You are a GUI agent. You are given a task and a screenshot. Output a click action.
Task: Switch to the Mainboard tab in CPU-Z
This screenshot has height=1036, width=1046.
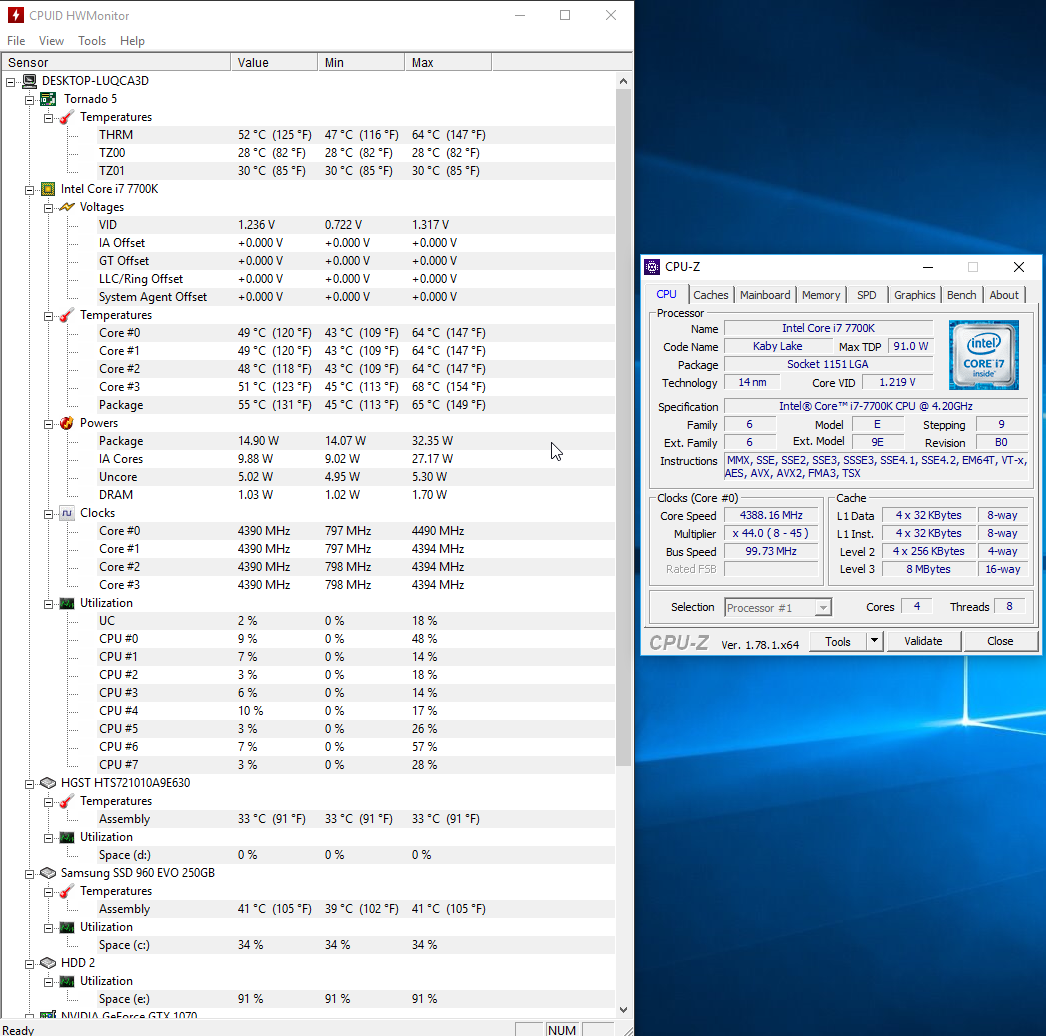pyautogui.click(x=764, y=295)
